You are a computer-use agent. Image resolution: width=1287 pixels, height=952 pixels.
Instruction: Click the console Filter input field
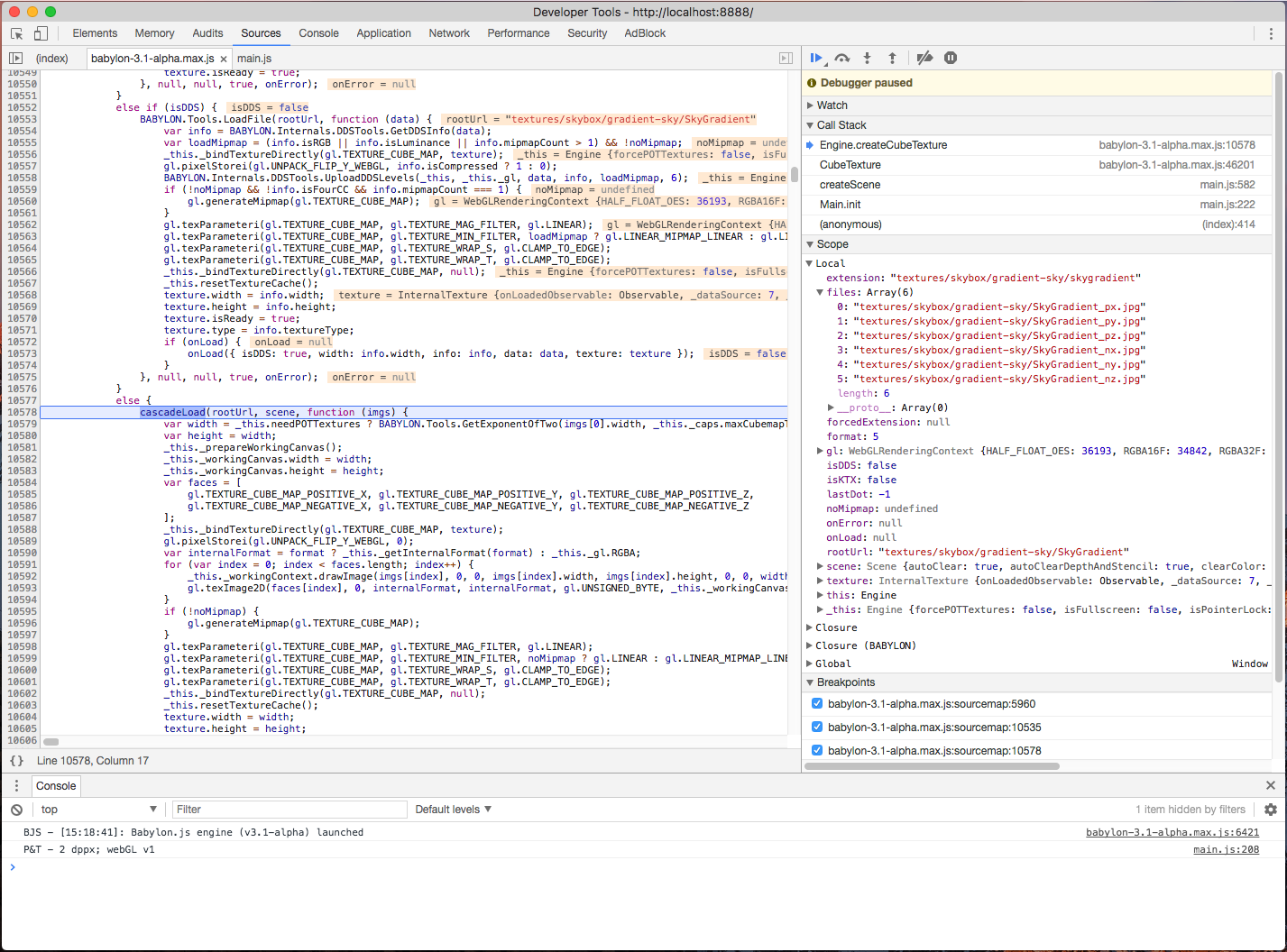(x=289, y=810)
